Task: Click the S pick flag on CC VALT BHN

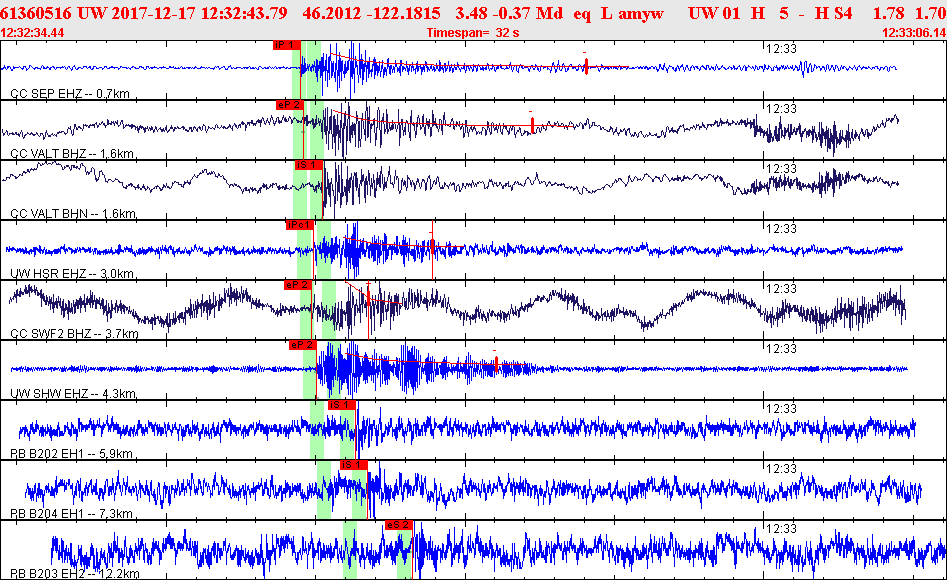Action: [x=308, y=165]
